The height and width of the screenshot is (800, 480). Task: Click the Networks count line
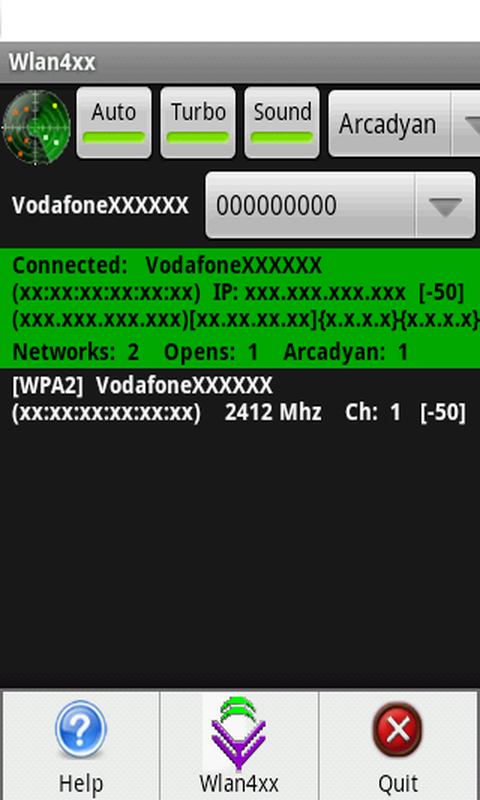tap(210, 353)
